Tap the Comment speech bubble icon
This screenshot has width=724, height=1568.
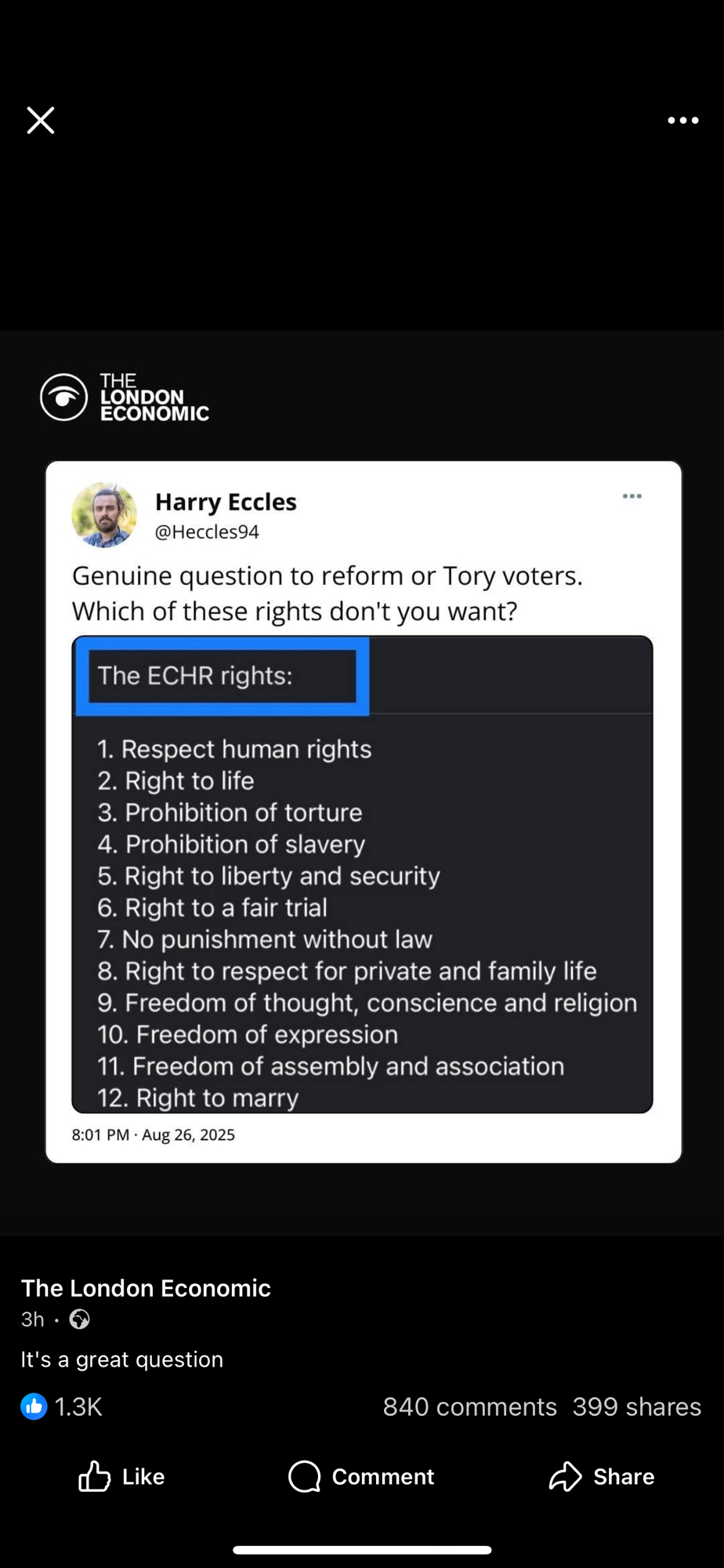click(305, 1476)
